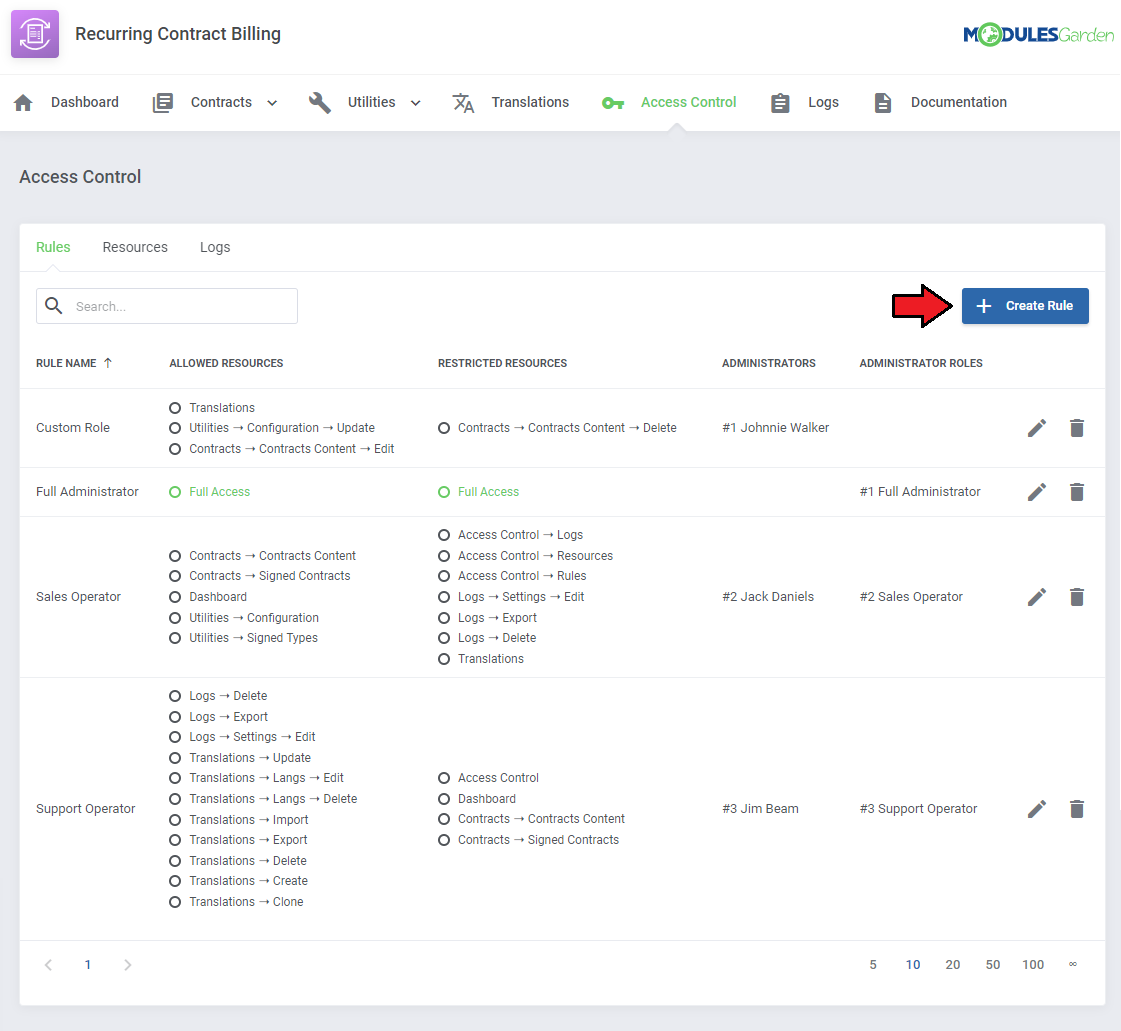Click the #2 Jack Daniels administrator
The width and height of the screenshot is (1121, 1031).
point(768,597)
